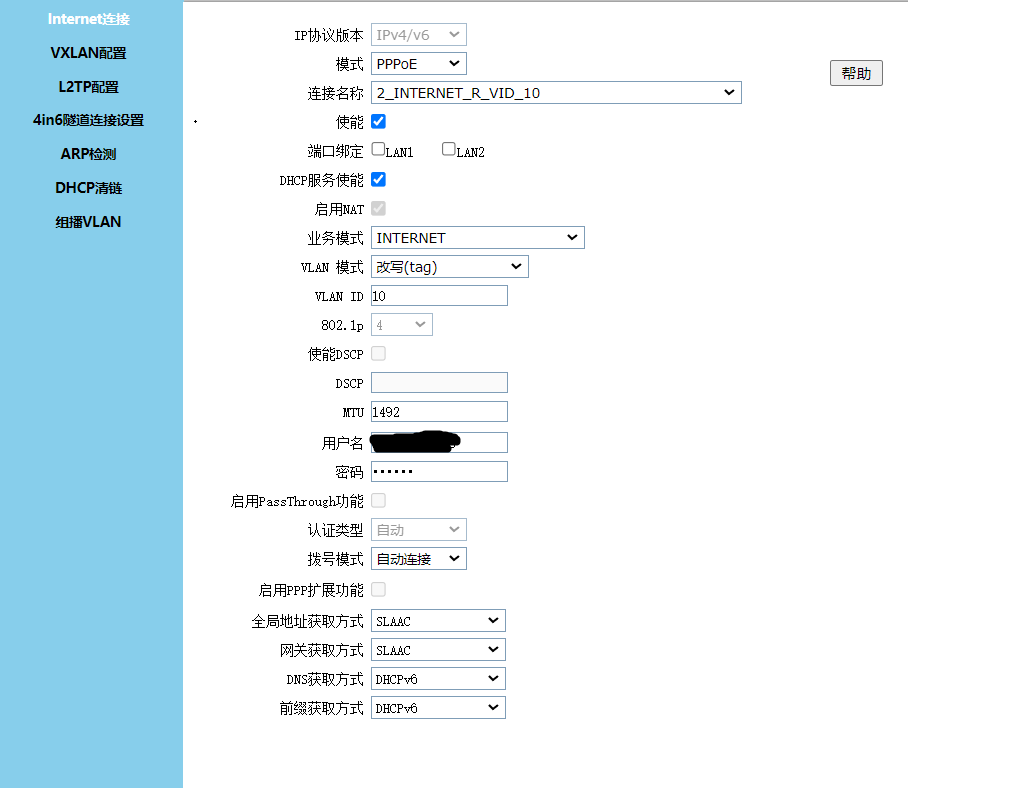Click the 帮助 help button
The height and width of the screenshot is (788, 1029).
tap(856, 73)
